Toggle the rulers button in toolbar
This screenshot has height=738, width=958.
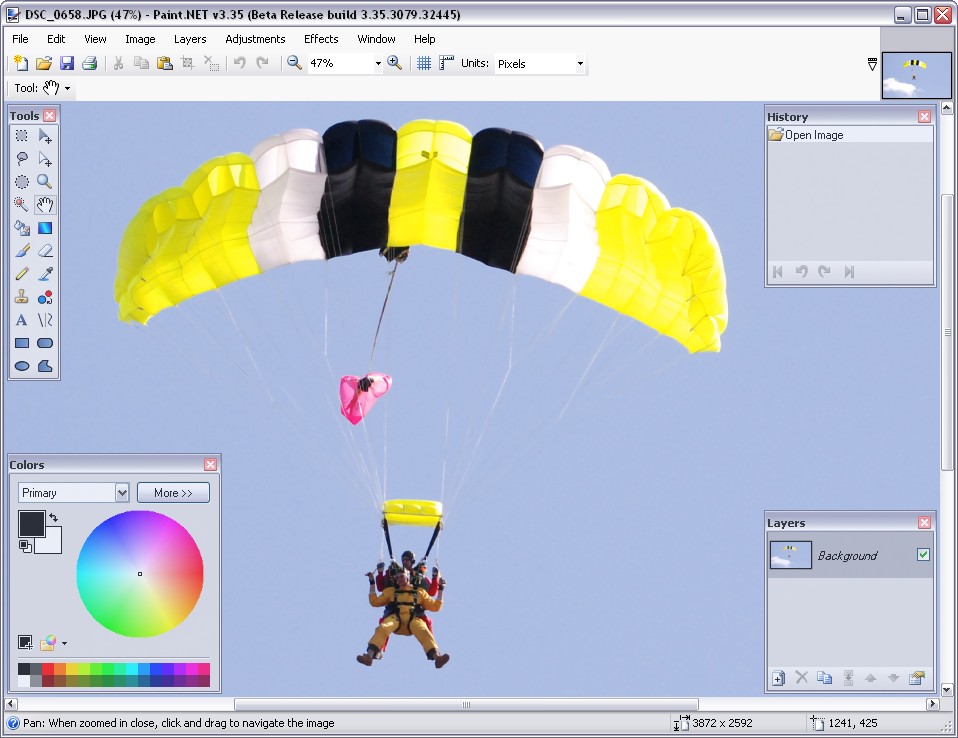point(446,63)
